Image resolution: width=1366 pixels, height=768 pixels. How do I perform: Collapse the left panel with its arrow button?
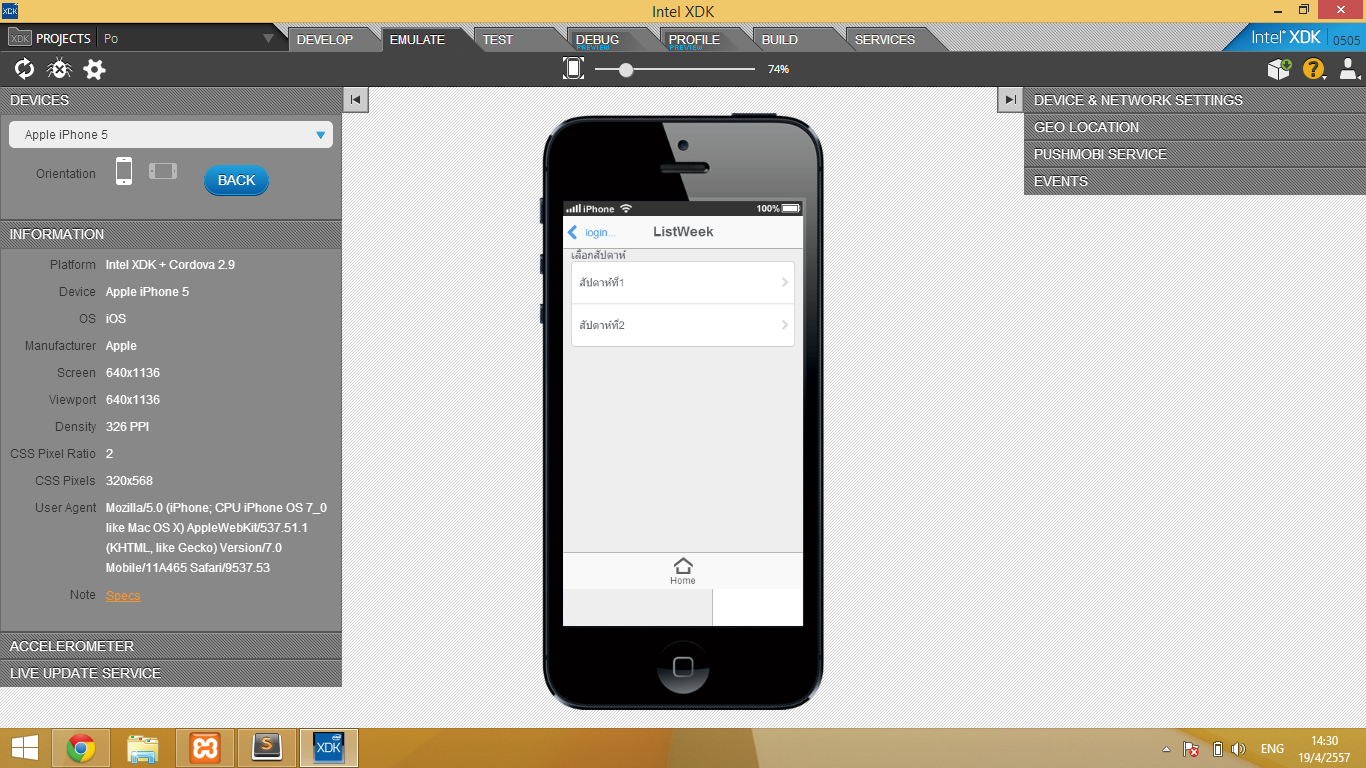(355, 99)
